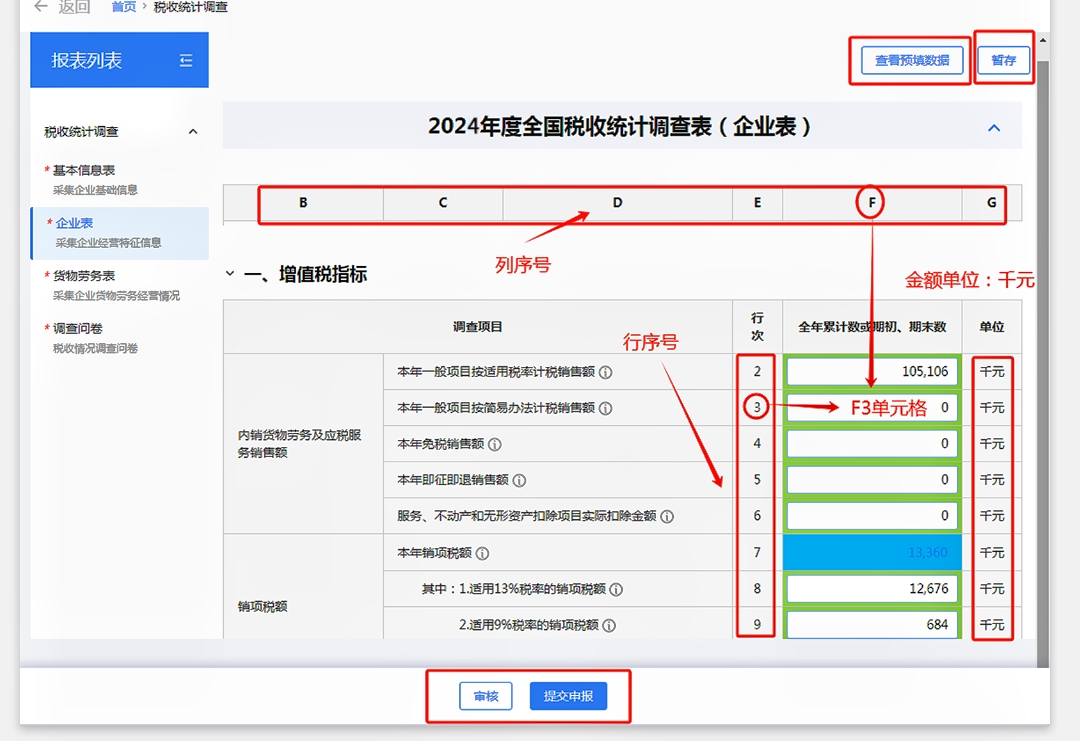Click column letter D header
This screenshot has height=741, width=1080.
(x=617, y=202)
